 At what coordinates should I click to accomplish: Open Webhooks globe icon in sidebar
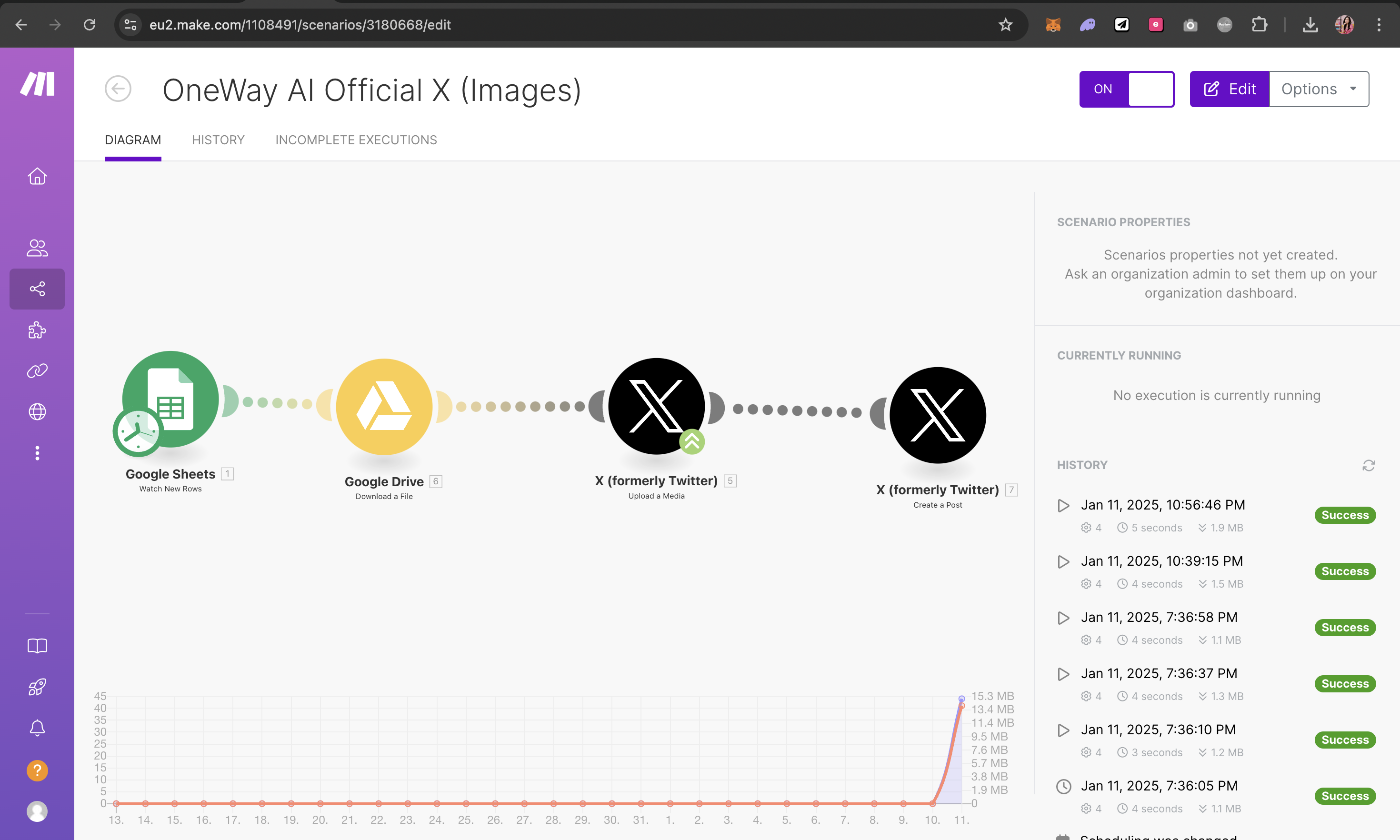click(x=37, y=411)
